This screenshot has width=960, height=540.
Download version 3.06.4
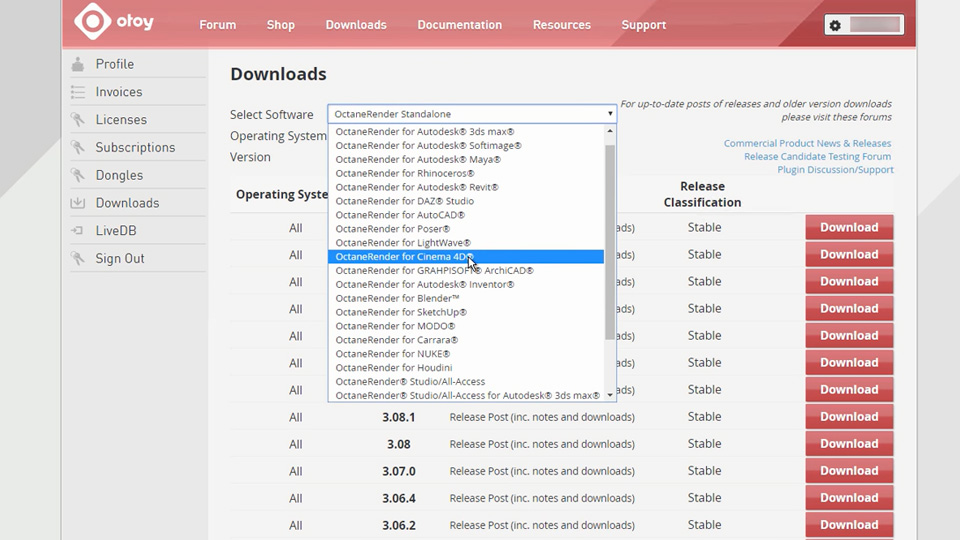pyautogui.click(x=849, y=498)
